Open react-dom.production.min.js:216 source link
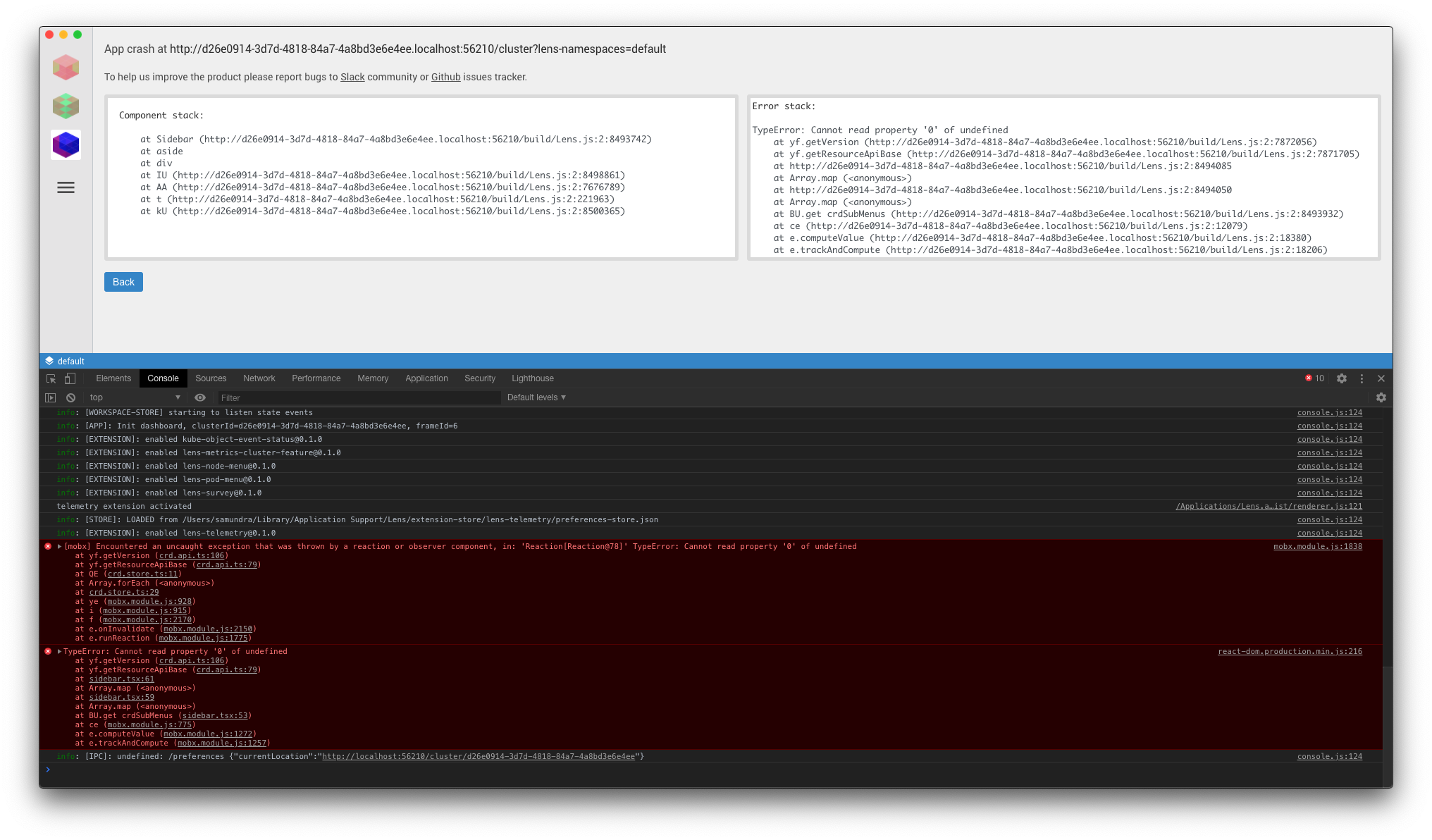 (1290, 651)
